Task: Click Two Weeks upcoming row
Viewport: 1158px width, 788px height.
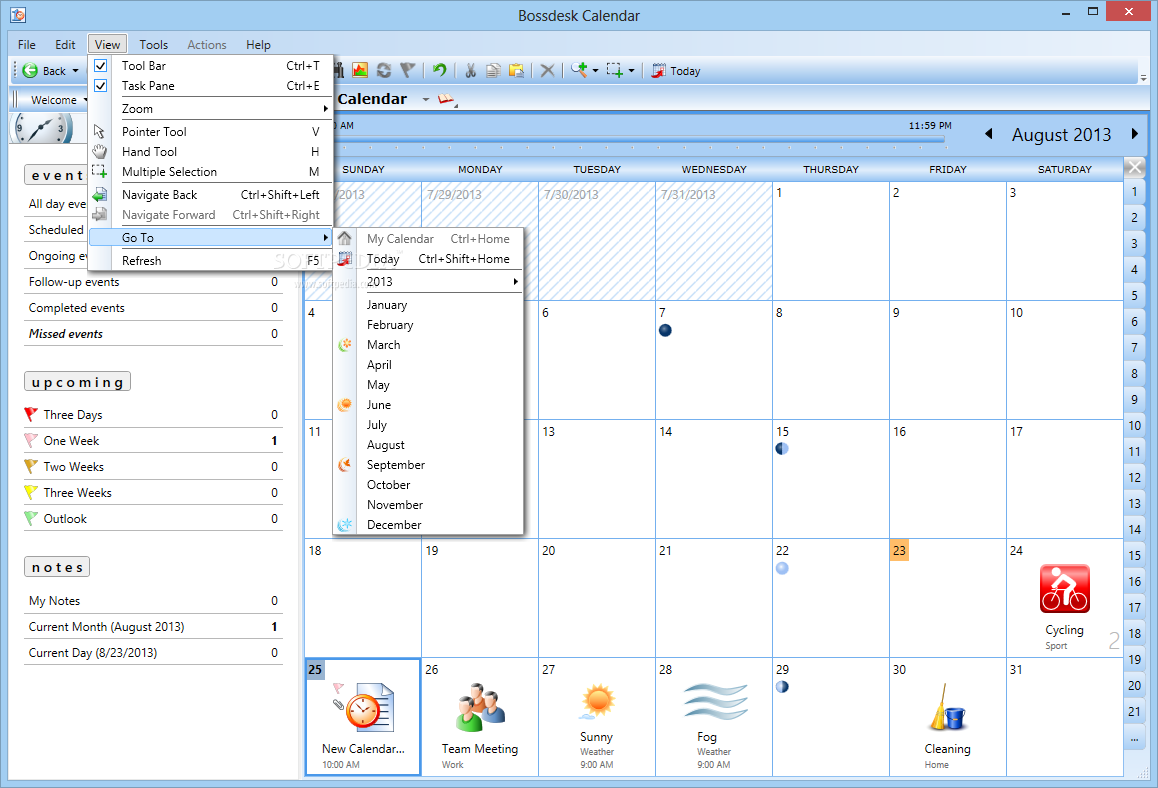Action: pos(153,467)
